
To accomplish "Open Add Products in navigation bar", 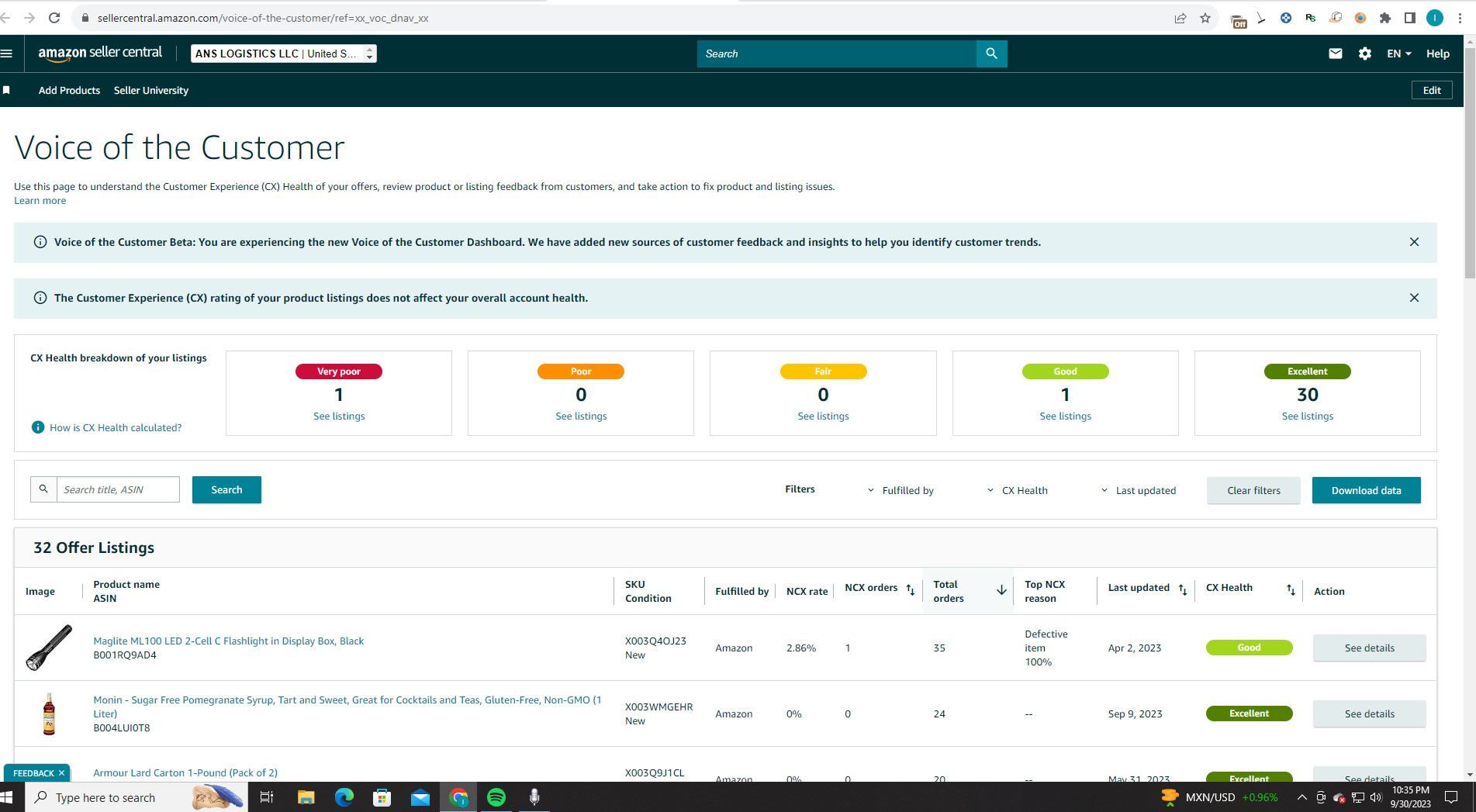I will click(x=69, y=90).
